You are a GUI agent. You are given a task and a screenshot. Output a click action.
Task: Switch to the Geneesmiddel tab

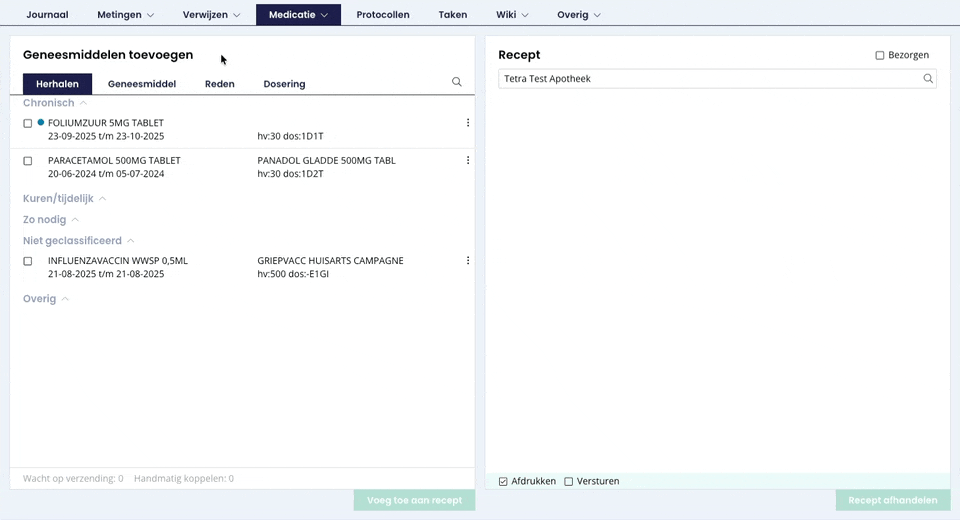coord(142,84)
